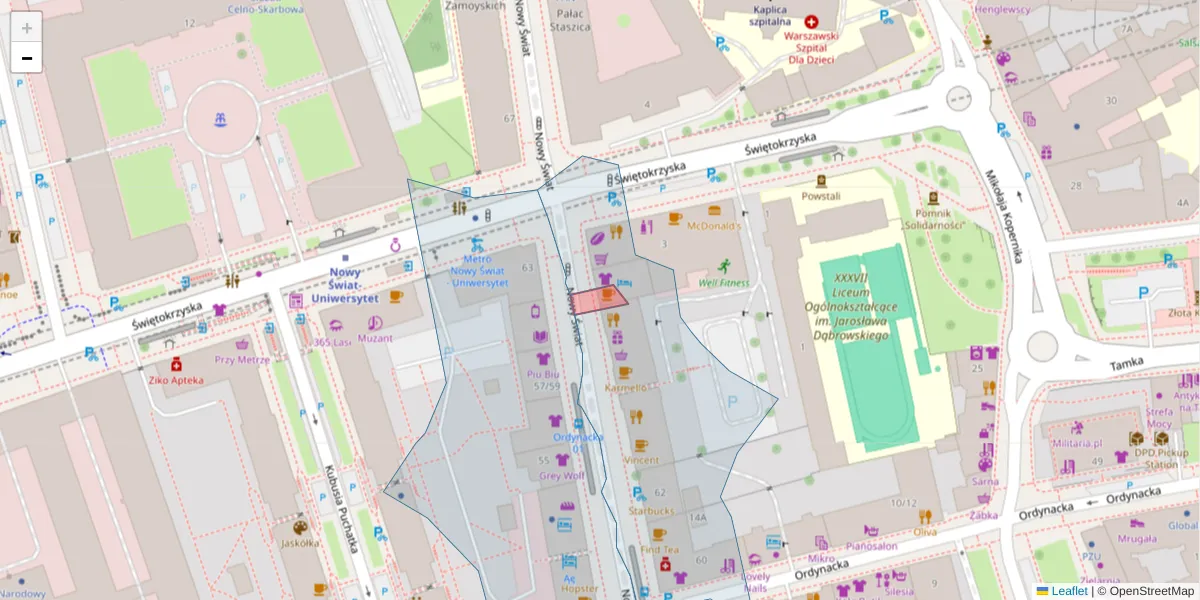Click the McDonald's fast food icon
The image size is (1200, 600).
point(714,212)
